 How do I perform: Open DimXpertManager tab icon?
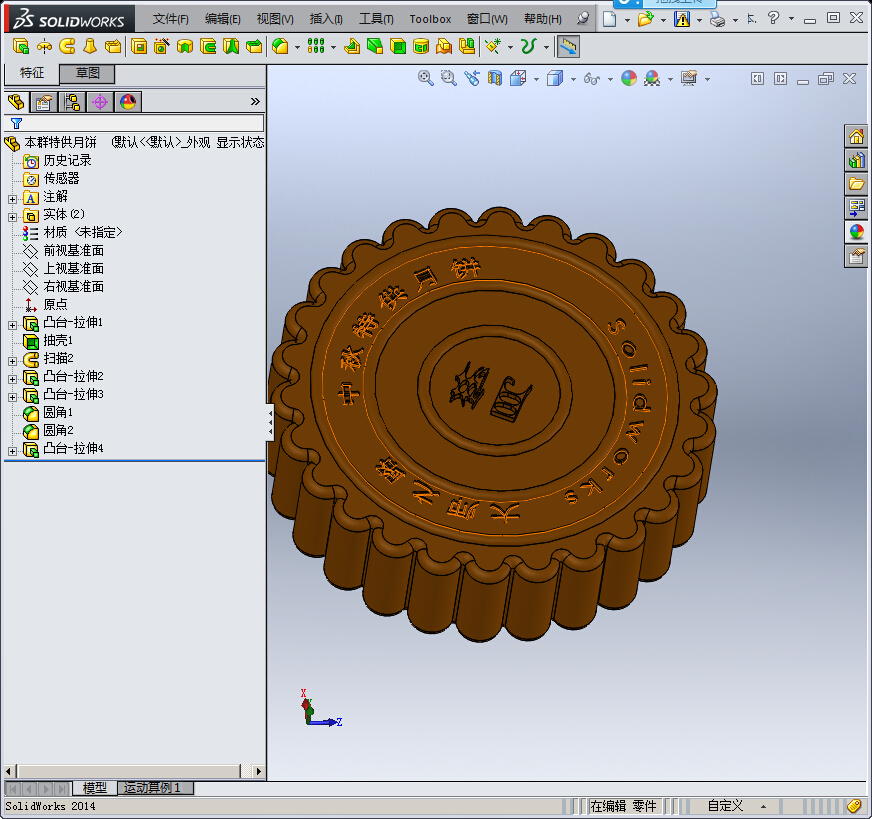pyautogui.click(x=100, y=102)
